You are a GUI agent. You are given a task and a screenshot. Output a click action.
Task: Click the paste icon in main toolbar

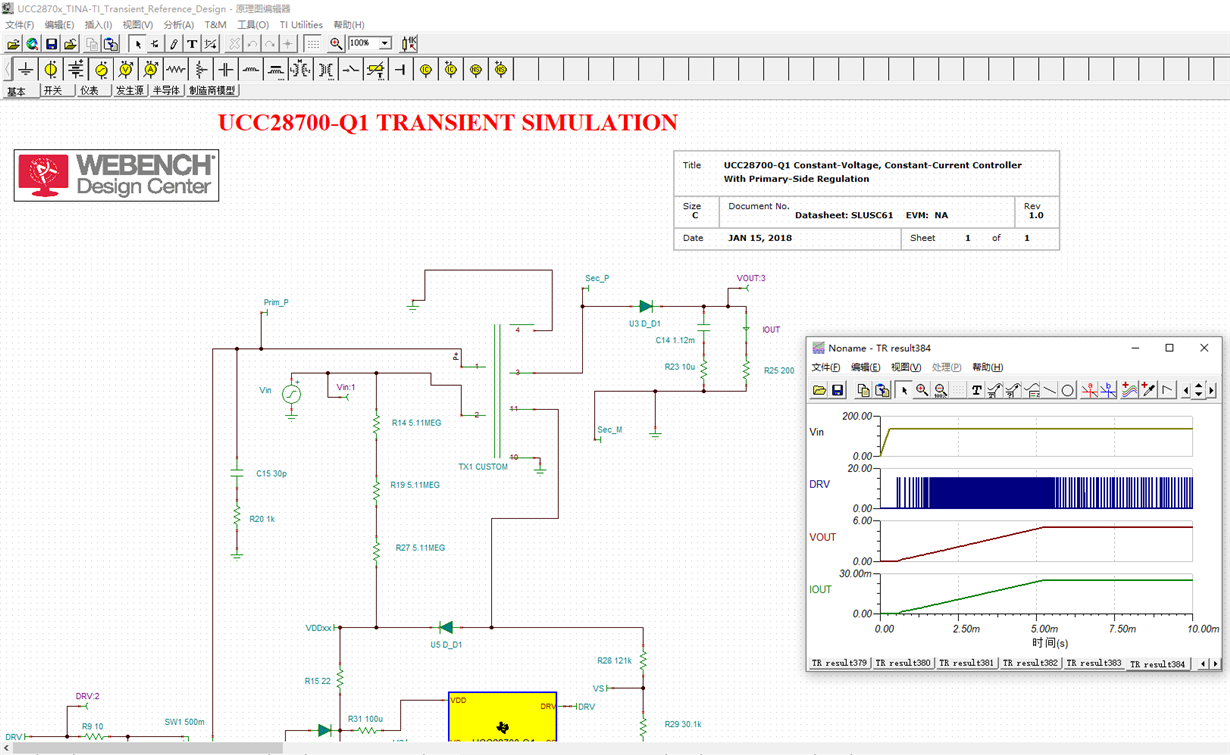pyautogui.click(x=111, y=44)
